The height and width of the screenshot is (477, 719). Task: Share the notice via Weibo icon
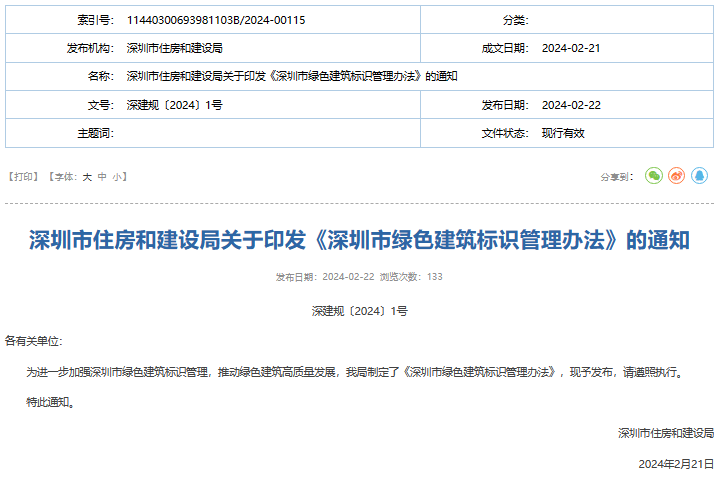point(676,176)
